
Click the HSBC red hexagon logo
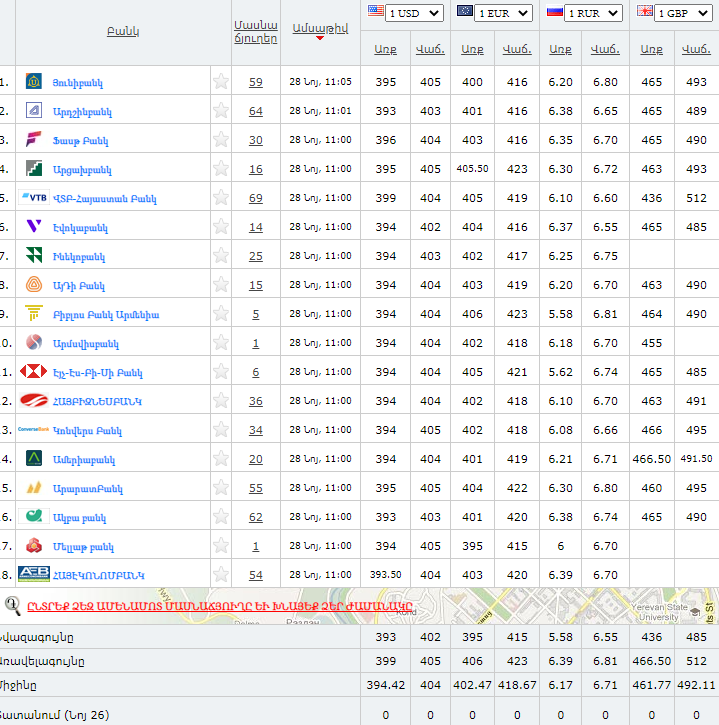click(x=34, y=371)
